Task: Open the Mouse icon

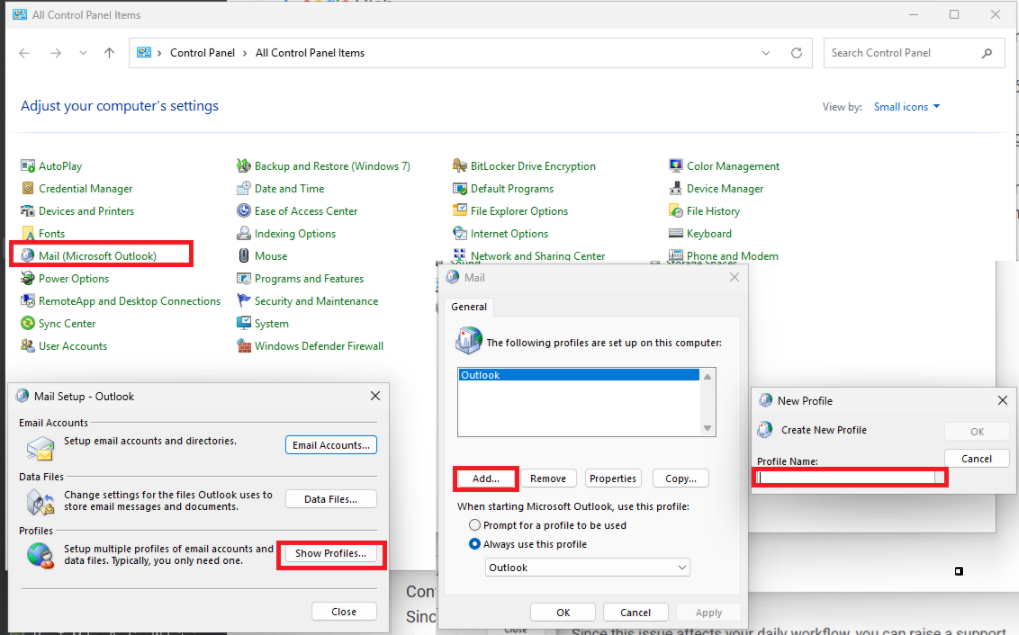Action: (x=244, y=255)
